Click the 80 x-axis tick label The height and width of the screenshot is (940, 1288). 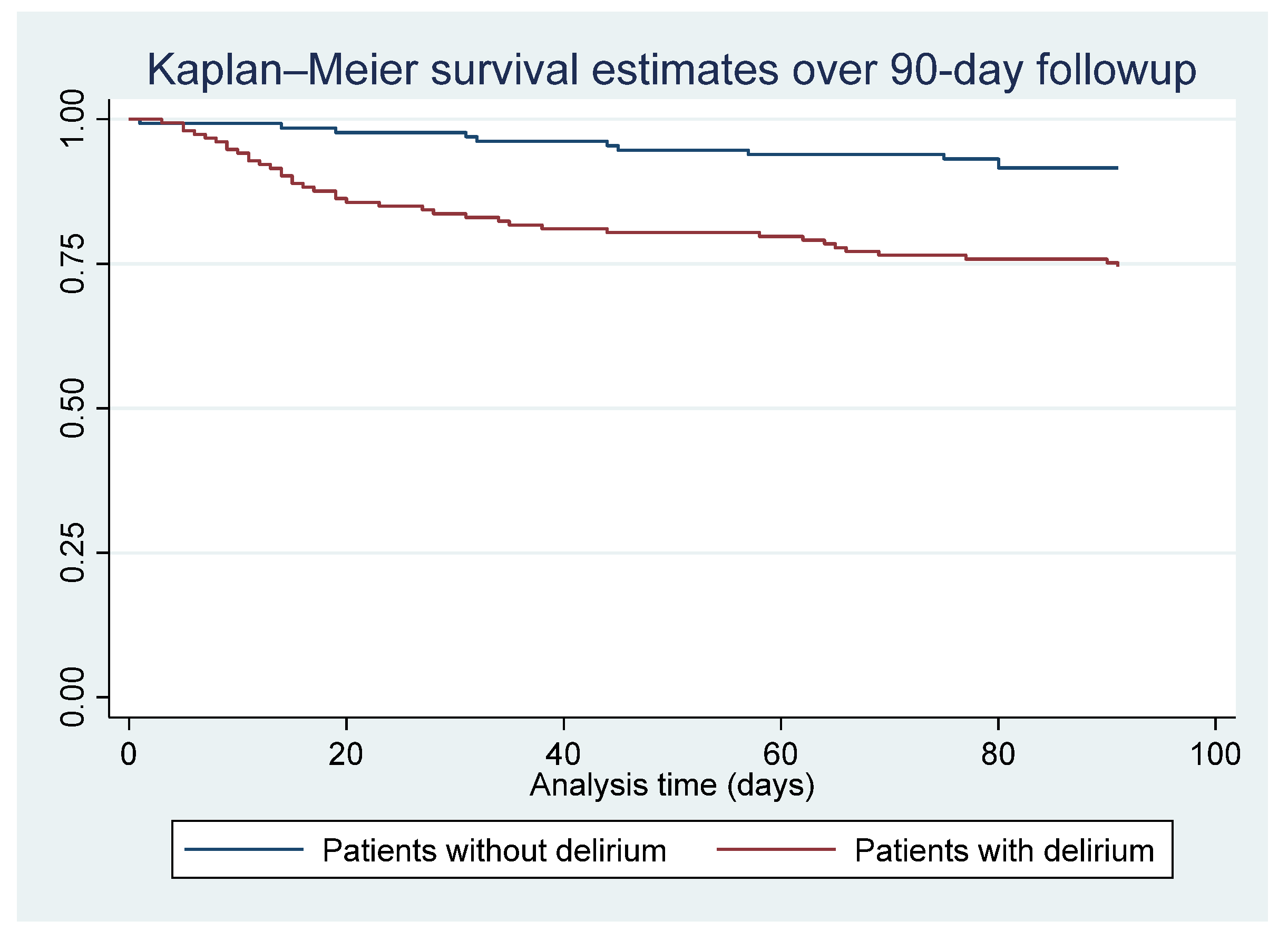pyautogui.click(x=998, y=754)
